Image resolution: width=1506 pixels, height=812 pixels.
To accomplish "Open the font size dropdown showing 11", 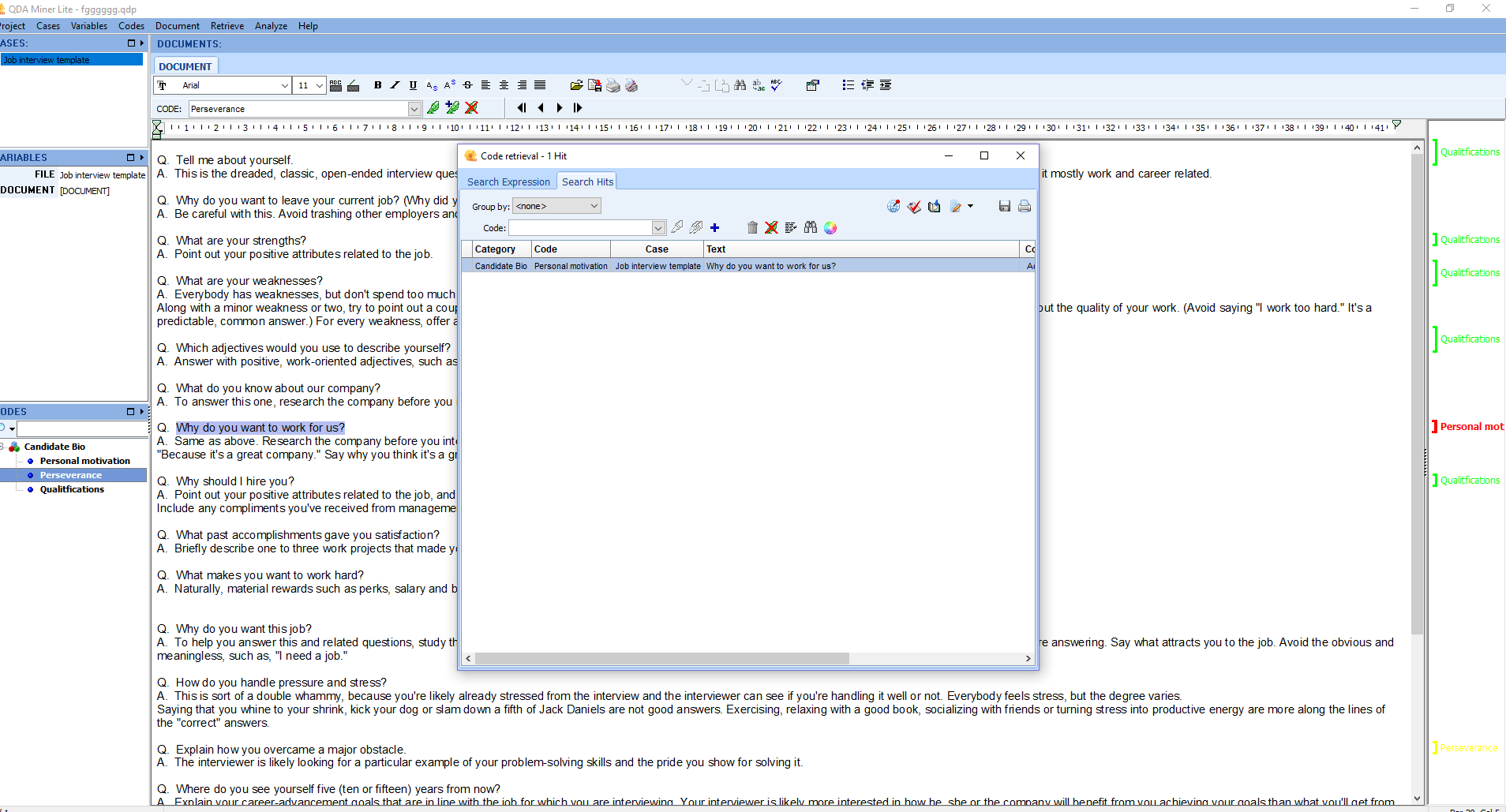I will coord(319,85).
